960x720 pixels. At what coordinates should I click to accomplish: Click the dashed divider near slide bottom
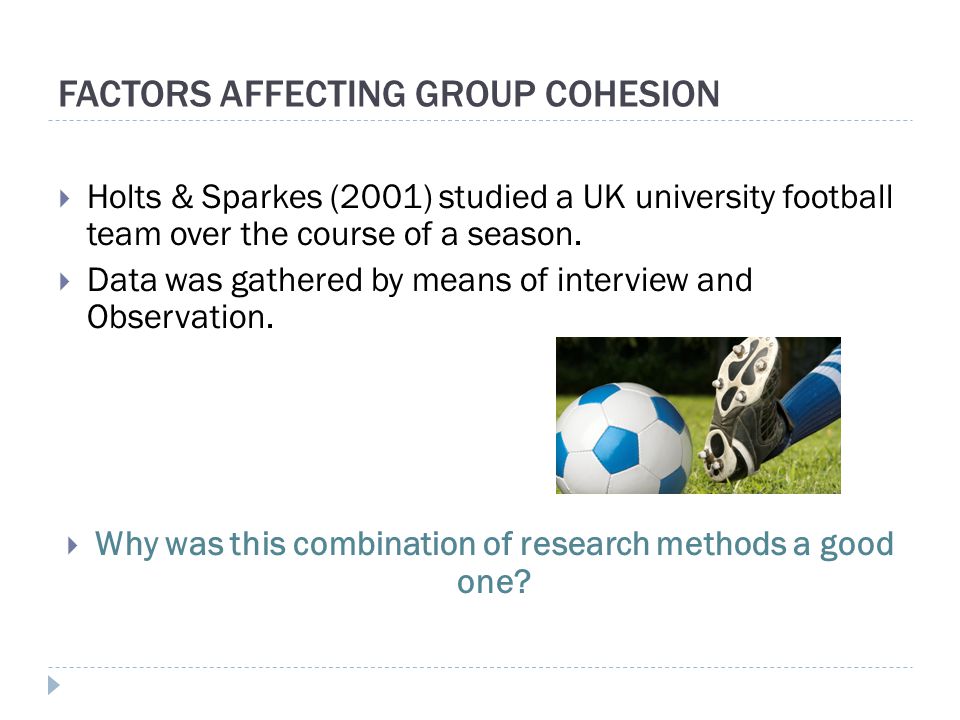pos(480,667)
